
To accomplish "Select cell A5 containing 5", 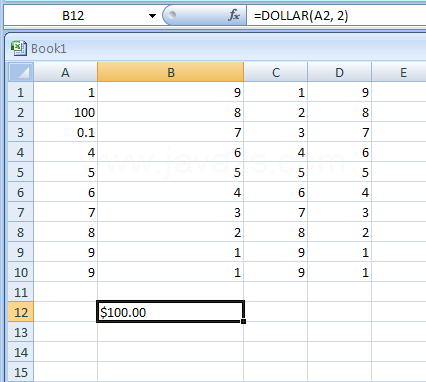I will (66, 172).
